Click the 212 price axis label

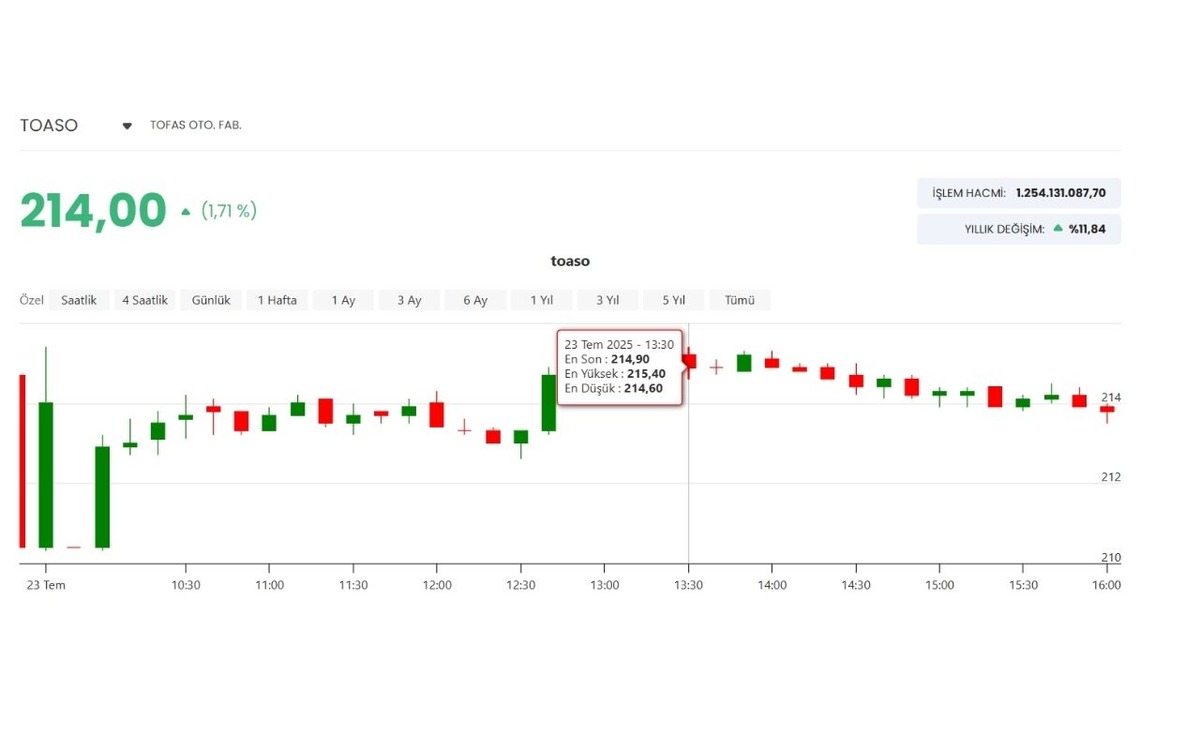point(1111,477)
